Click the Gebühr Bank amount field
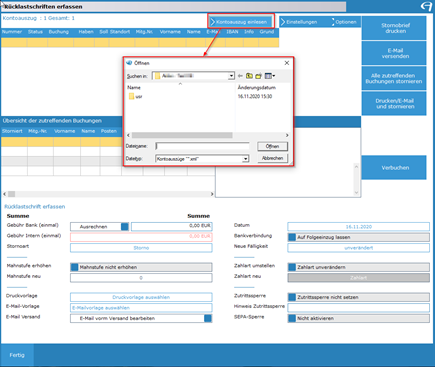 point(172,227)
